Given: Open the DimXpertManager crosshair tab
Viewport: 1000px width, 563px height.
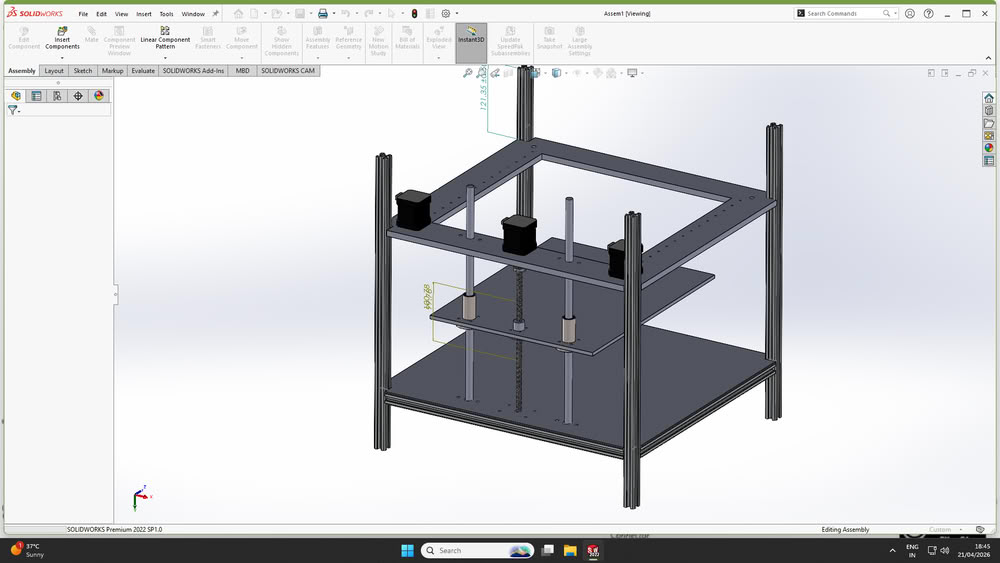Looking at the screenshot, I should [78, 96].
